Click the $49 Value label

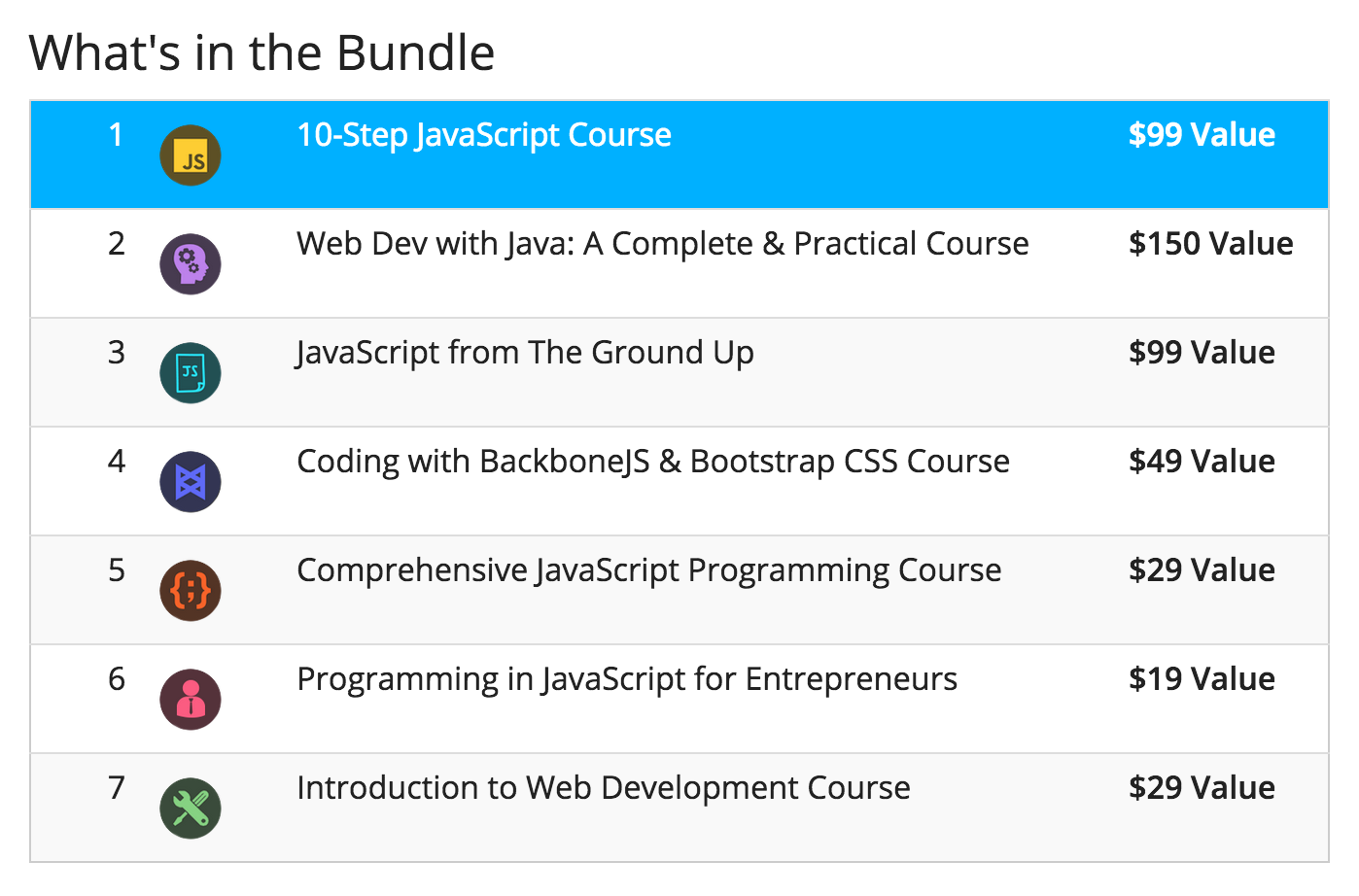(1202, 462)
